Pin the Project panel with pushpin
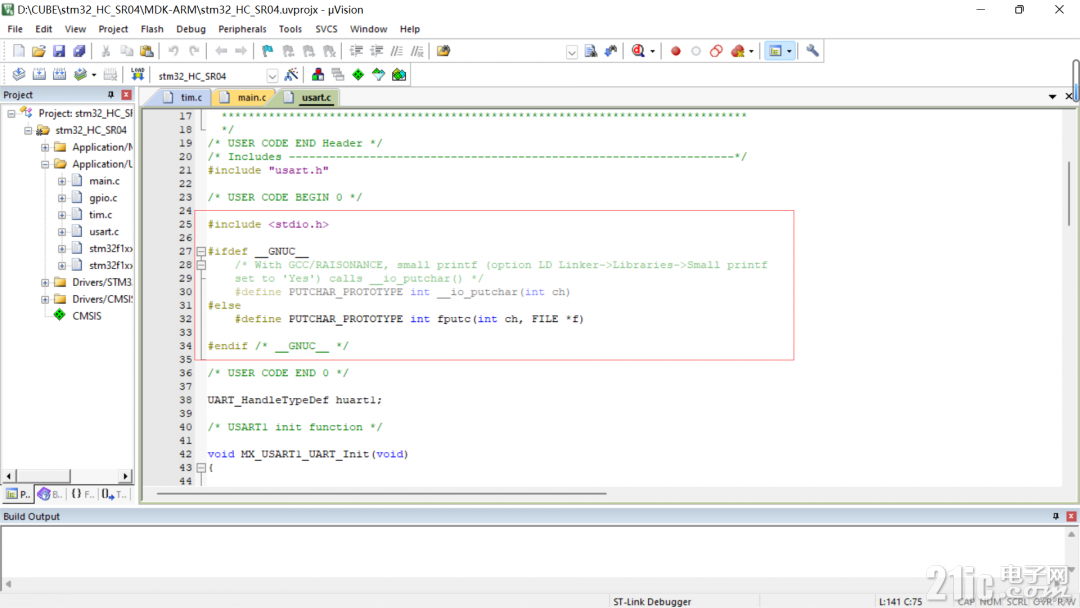1080x608 pixels. tap(110, 95)
